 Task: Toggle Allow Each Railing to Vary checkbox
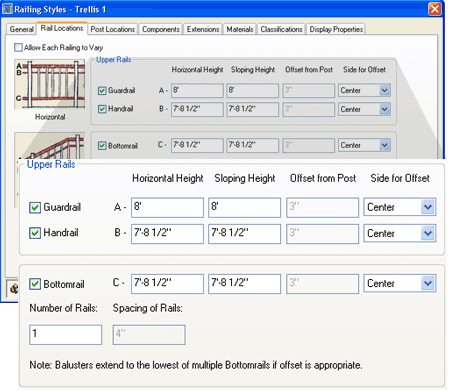[x=18, y=47]
